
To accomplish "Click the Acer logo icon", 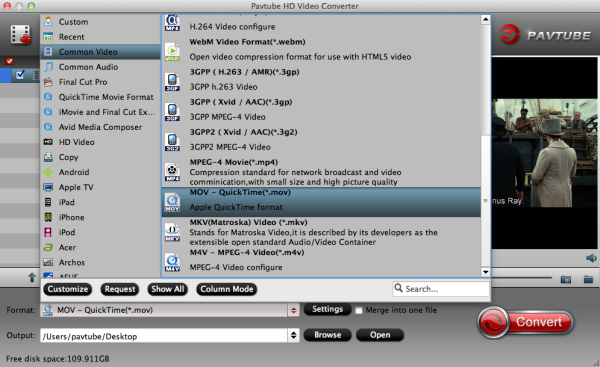I will tap(48, 247).
